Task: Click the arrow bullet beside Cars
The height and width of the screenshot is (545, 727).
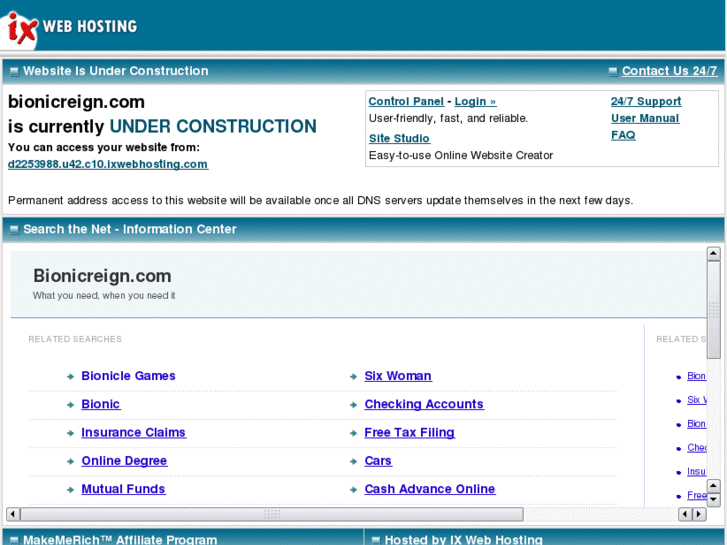Action: 353,462
